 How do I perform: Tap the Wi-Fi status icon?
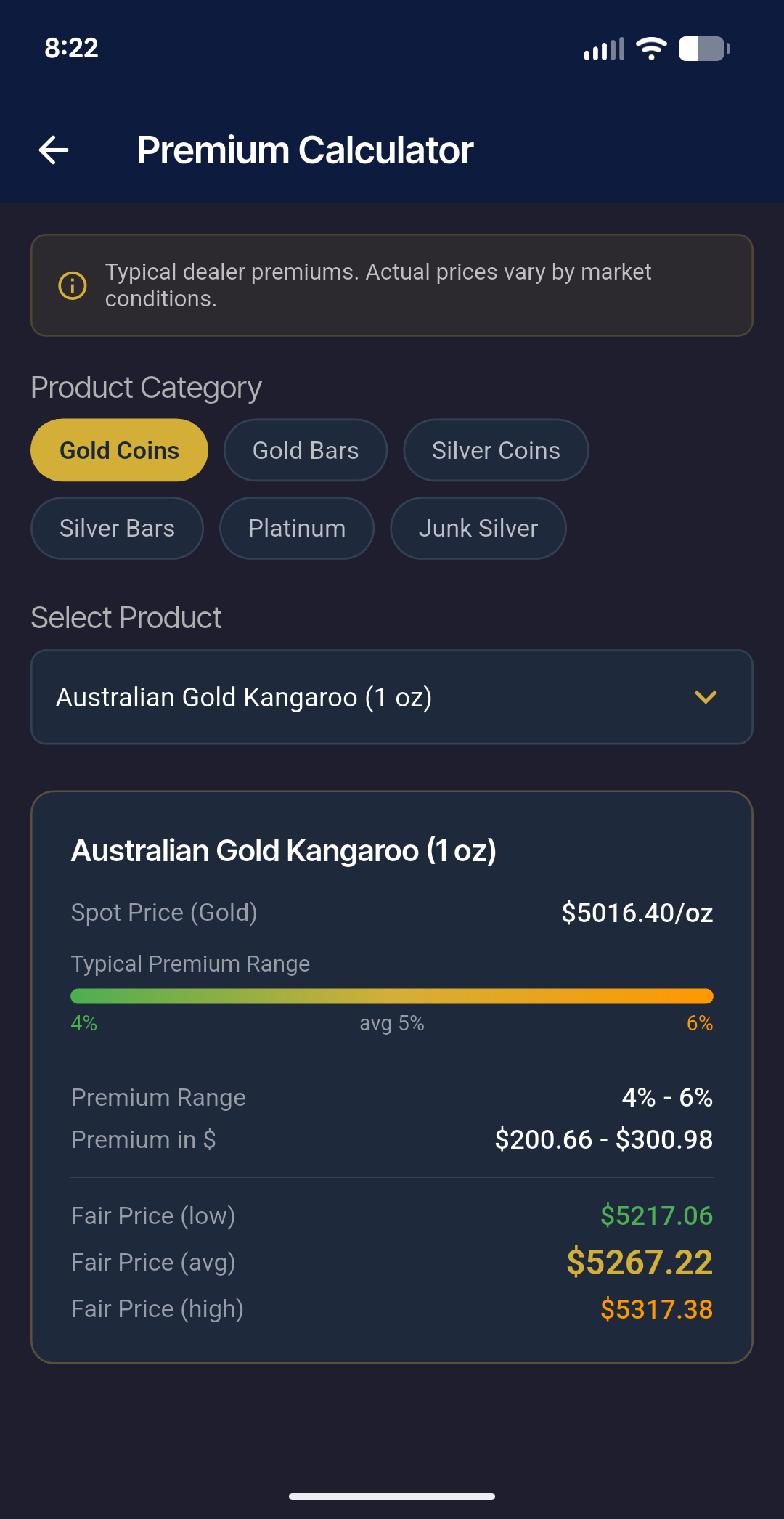(650, 48)
